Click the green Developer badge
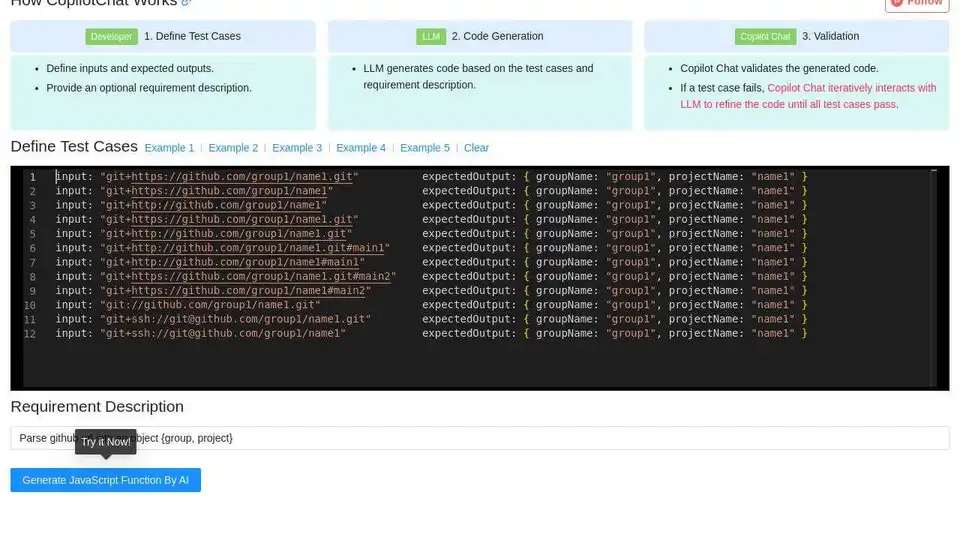The width and height of the screenshot is (960, 540). click(x=111, y=37)
